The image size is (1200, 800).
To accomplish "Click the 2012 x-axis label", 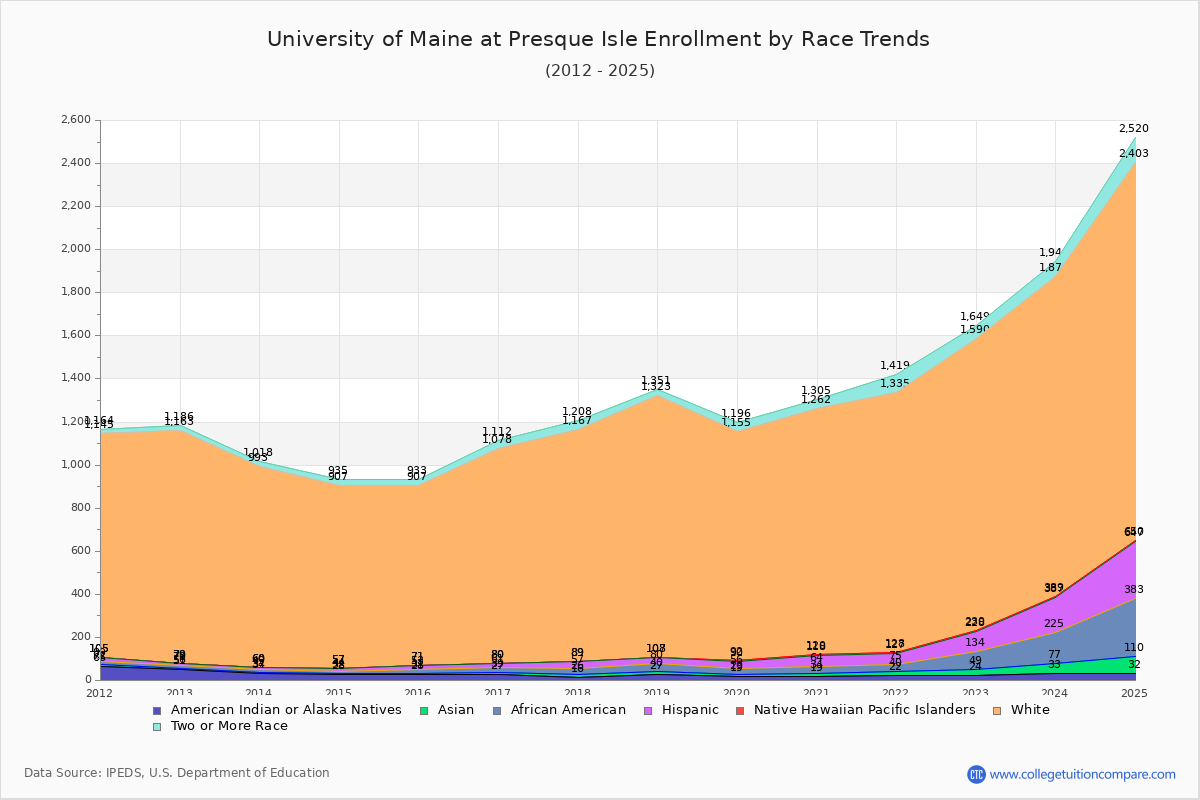I will coord(100,693).
